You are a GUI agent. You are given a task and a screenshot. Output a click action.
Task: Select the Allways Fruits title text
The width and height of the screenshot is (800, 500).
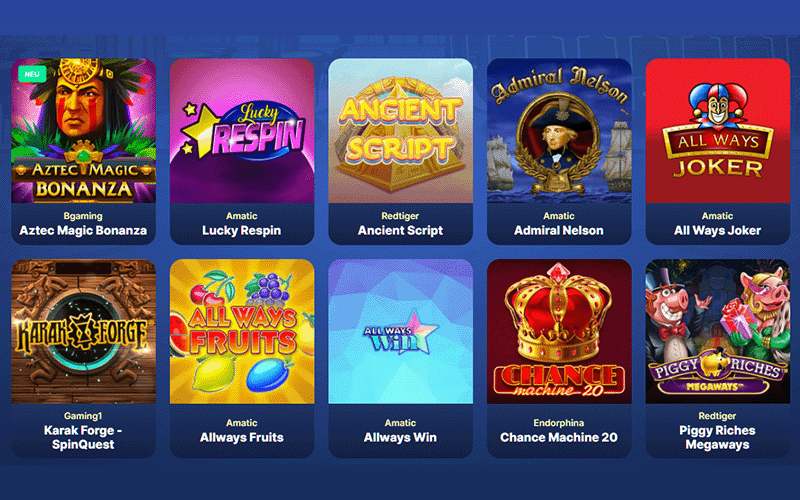(242, 438)
